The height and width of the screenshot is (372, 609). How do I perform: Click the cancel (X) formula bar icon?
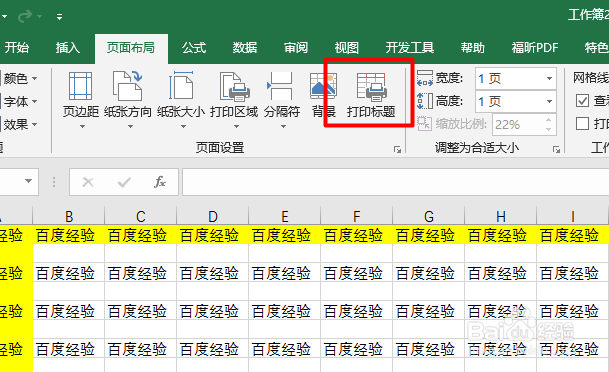click(88, 182)
